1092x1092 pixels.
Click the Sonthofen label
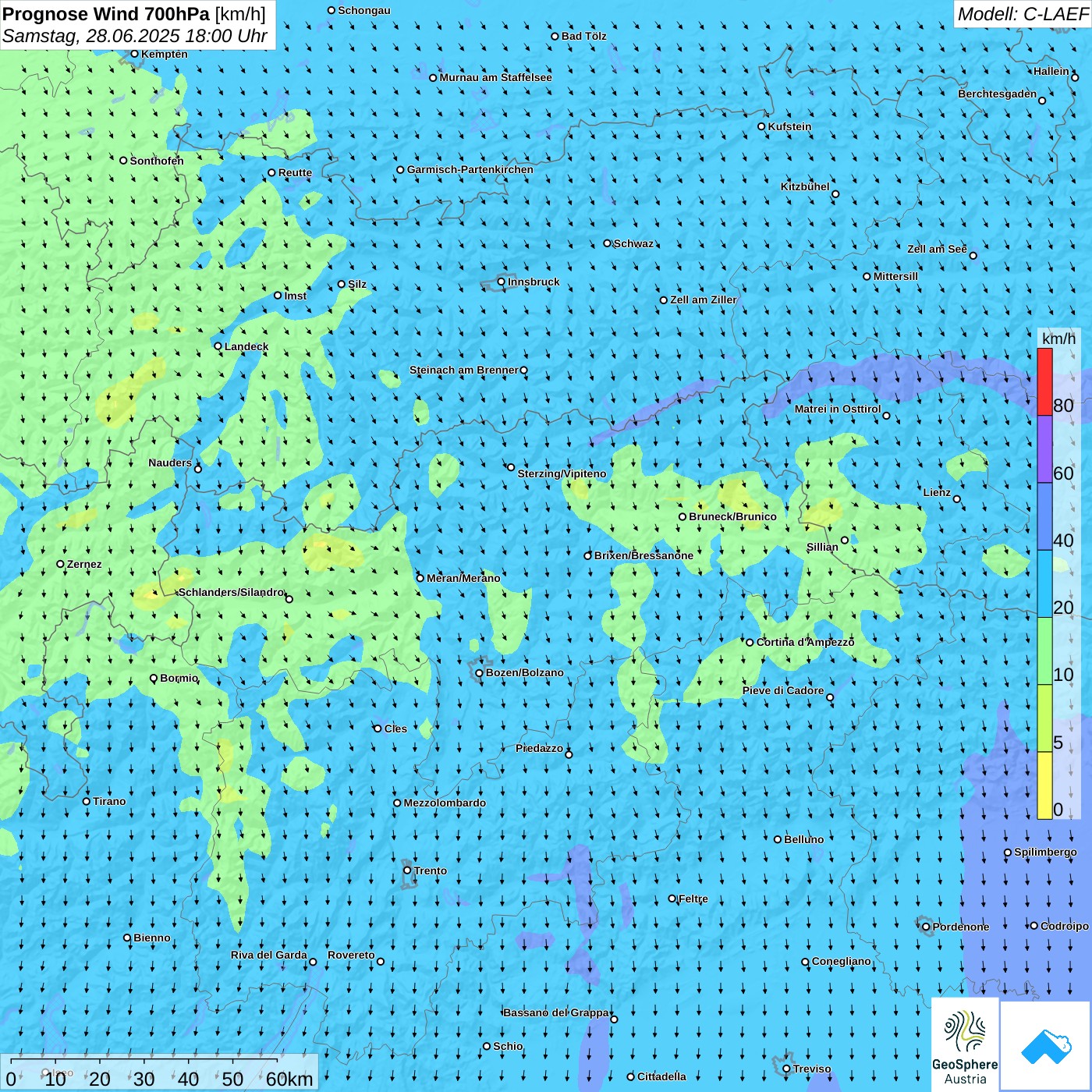(157, 161)
